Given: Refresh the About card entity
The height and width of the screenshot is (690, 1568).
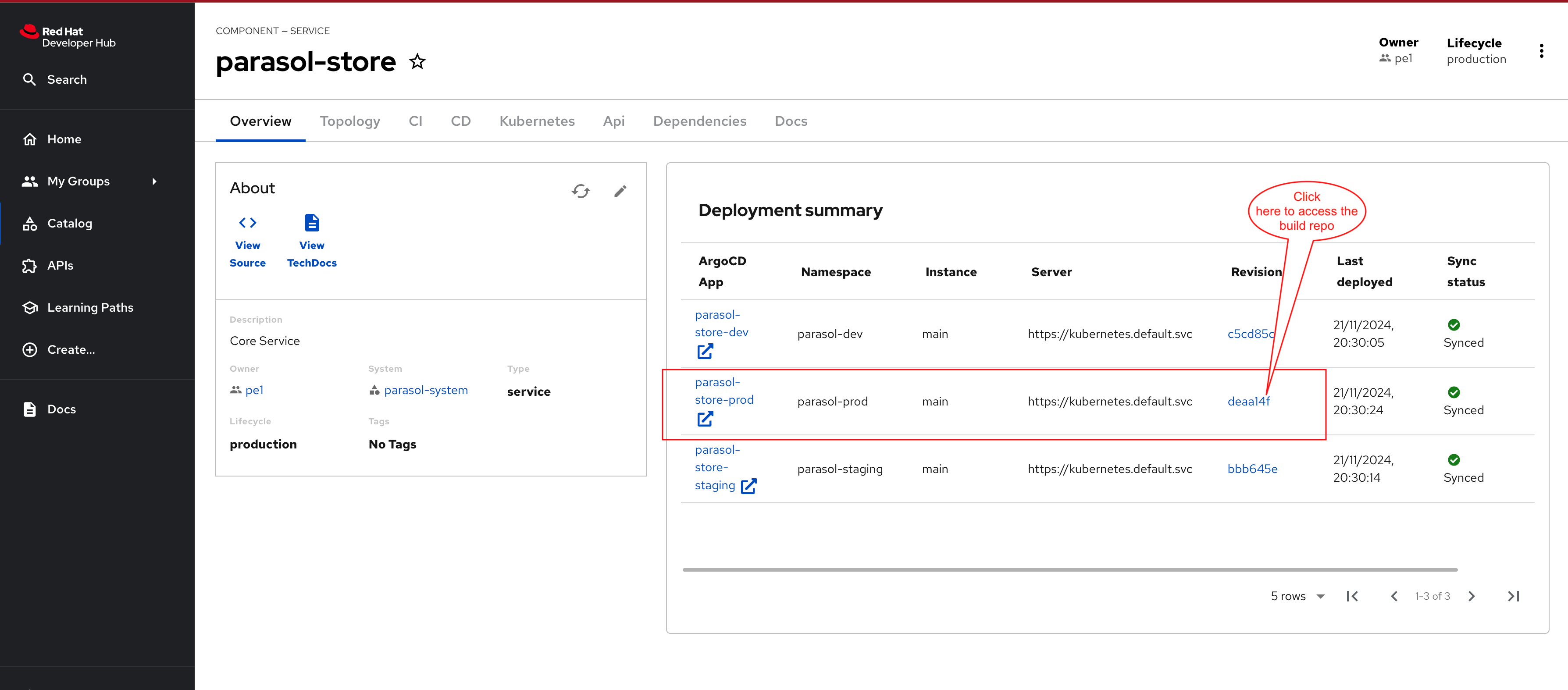Looking at the screenshot, I should (x=581, y=191).
